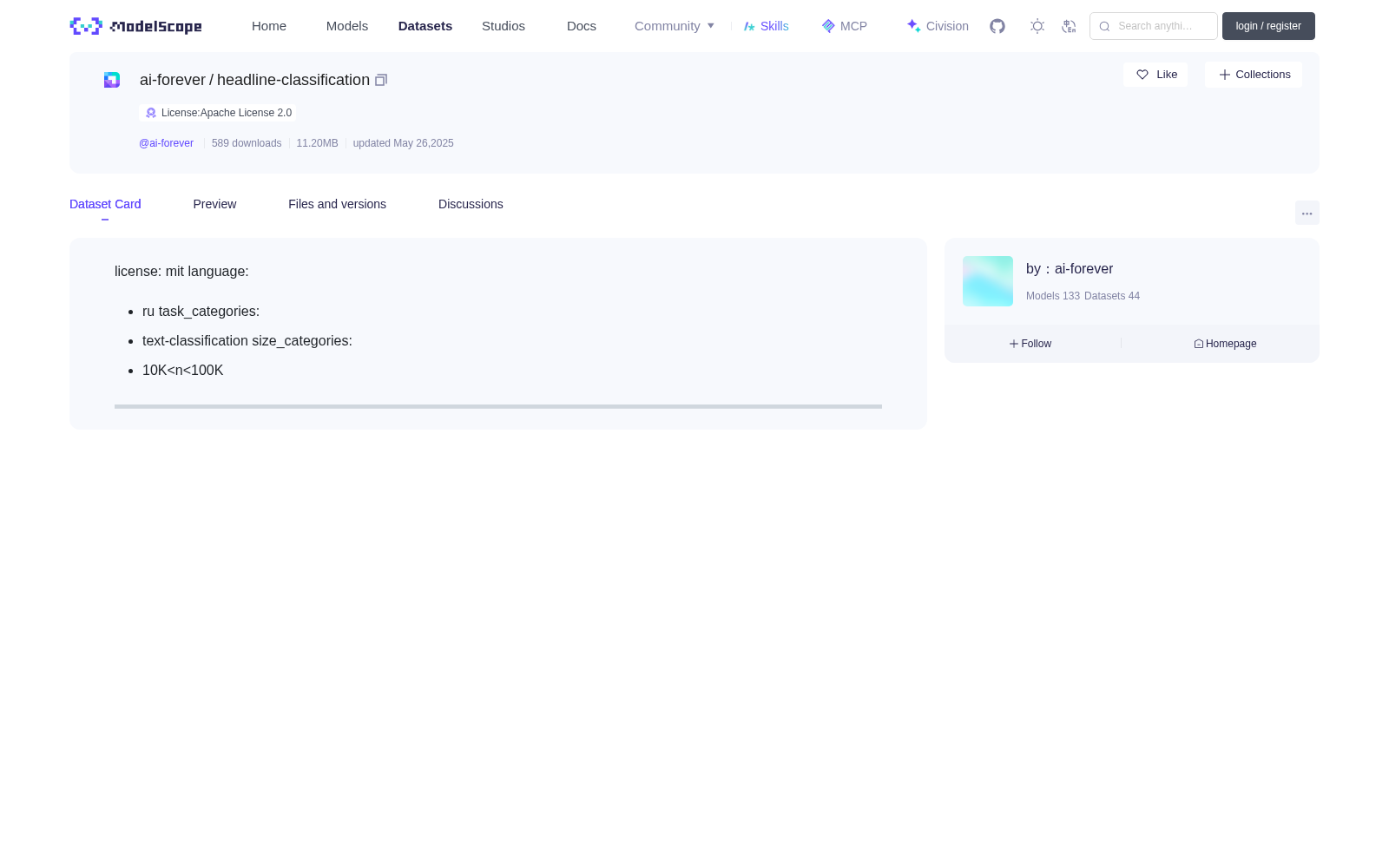Click "updated May 26,2025" text
Image resolution: width=1389 pixels, height=868 pixels.
coord(404,143)
